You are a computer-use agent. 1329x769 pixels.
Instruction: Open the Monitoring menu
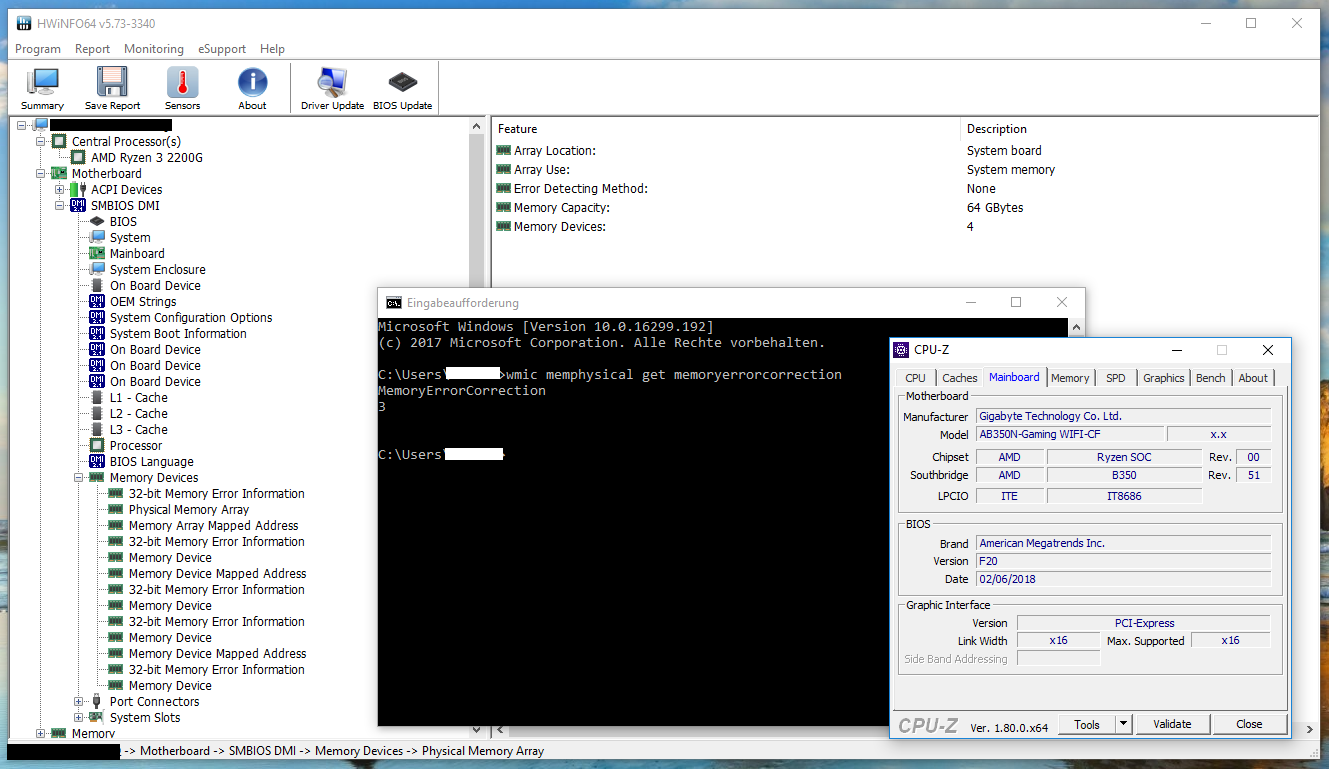(x=154, y=49)
